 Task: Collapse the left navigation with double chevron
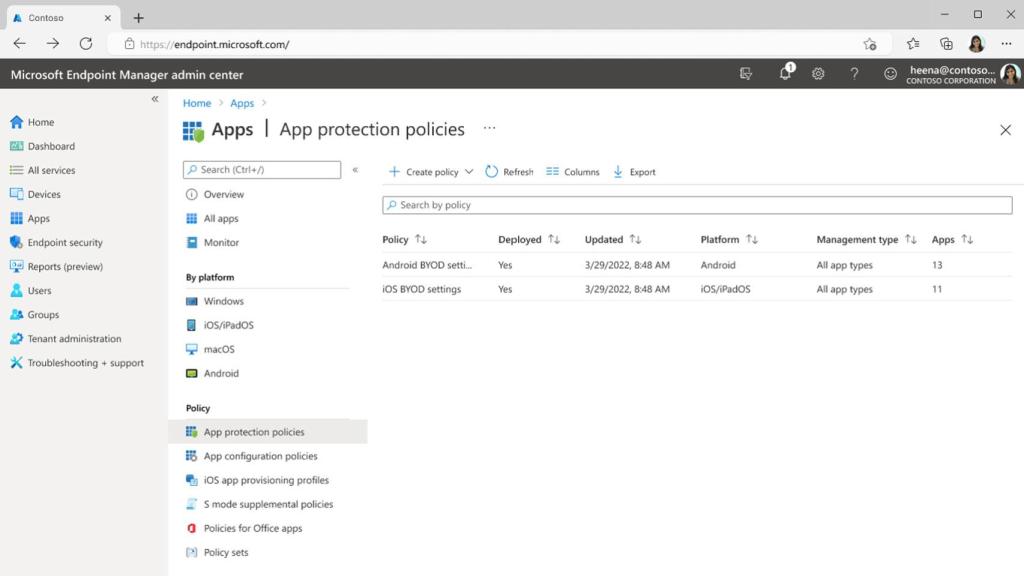pyautogui.click(x=155, y=99)
